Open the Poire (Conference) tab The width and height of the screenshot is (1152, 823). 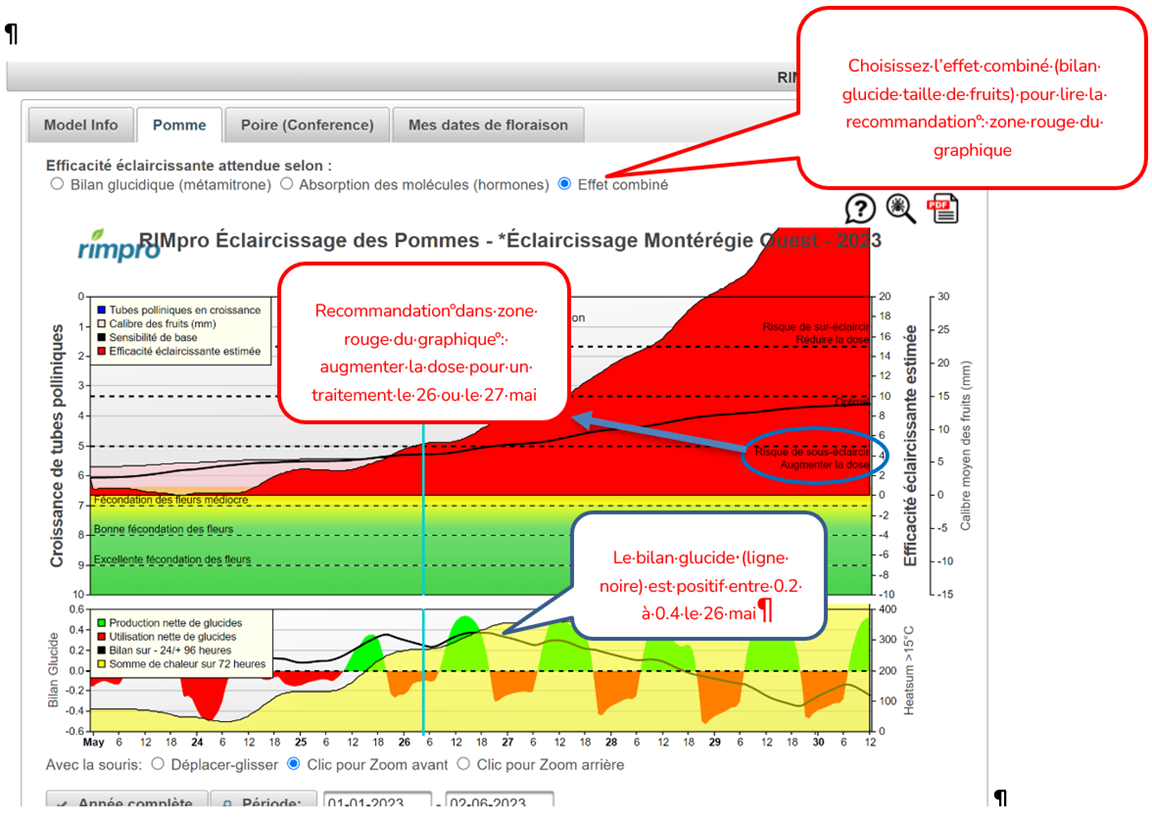click(x=307, y=125)
